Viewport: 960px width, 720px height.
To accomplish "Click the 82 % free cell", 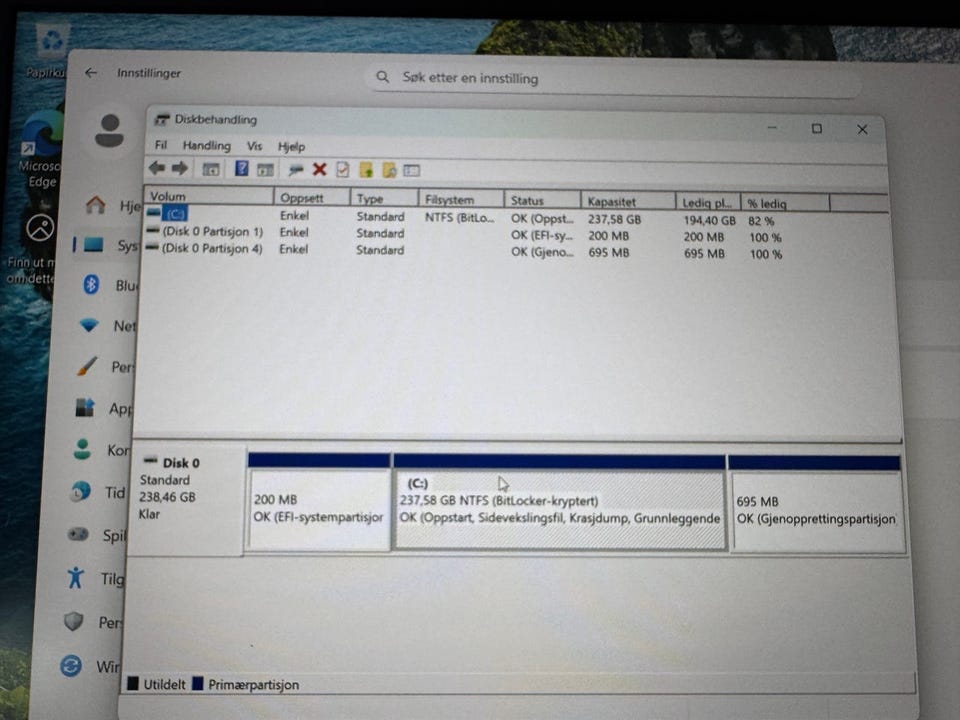I will point(761,221).
